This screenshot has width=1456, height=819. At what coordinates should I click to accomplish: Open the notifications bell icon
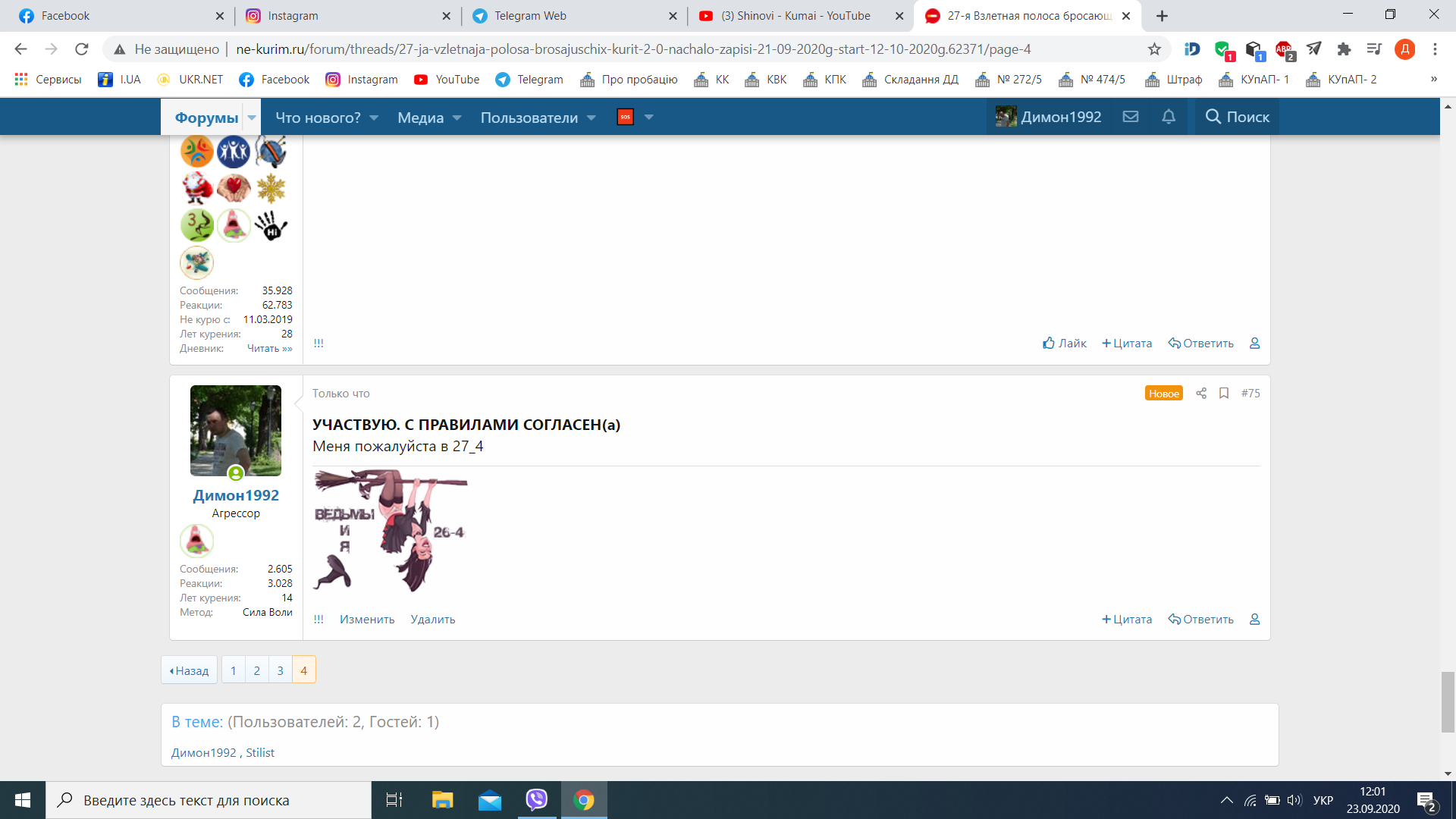click(1169, 117)
